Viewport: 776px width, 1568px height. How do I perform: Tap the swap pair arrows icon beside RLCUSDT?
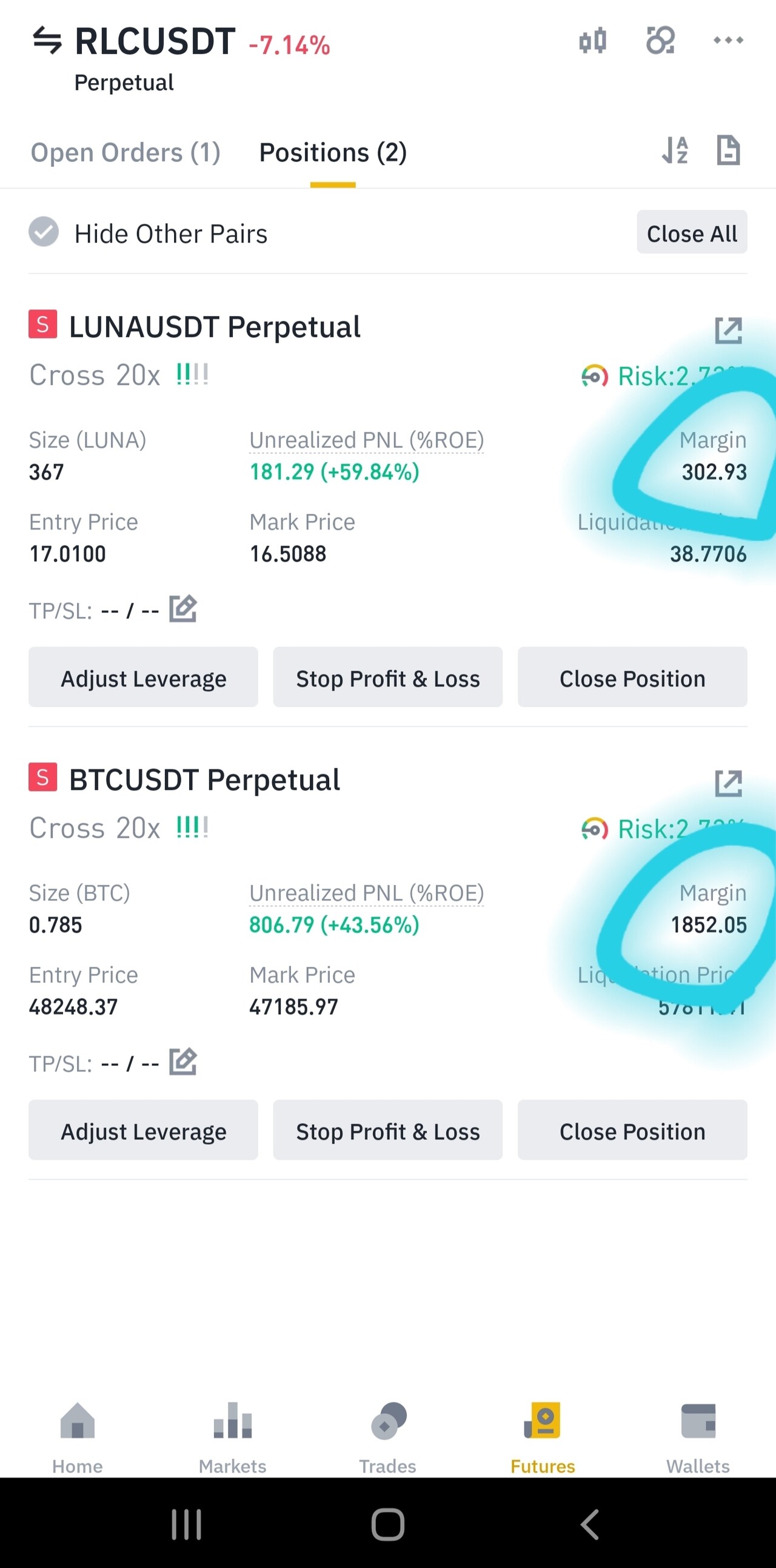click(47, 41)
